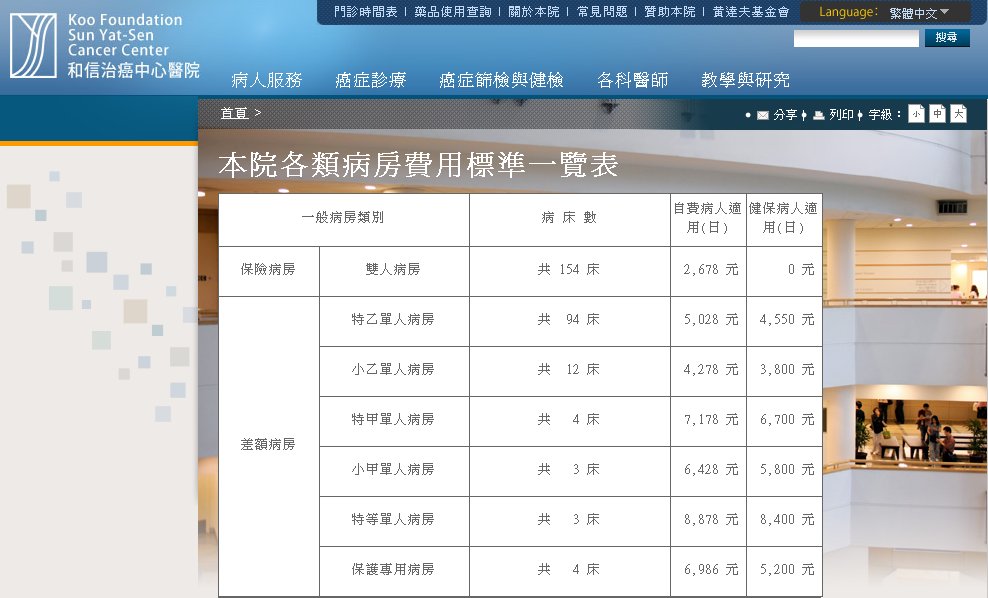Image resolution: width=988 pixels, height=598 pixels.
Task: Click the 雙人病房 cell
Action: [394, 272]
